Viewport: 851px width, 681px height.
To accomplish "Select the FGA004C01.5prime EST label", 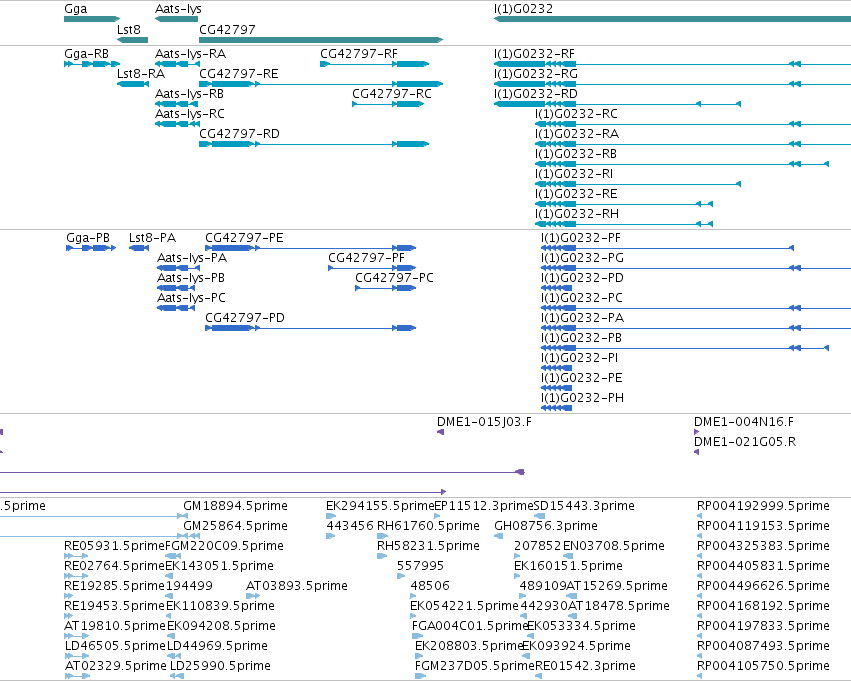I will [x=470, y=626].
